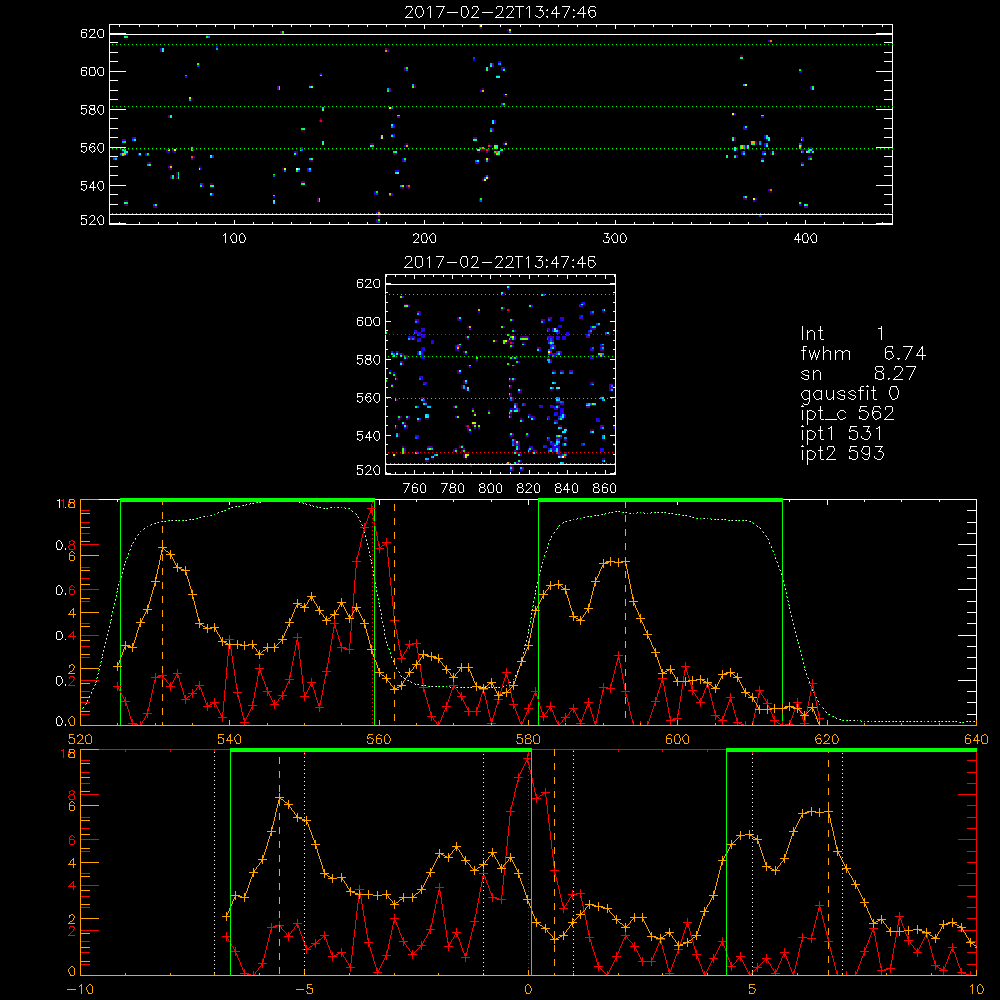Click y-axis label 580 on top image plot
Image resolution: width=1000 pixels, height=1000 pixels.
click(92, 110)
